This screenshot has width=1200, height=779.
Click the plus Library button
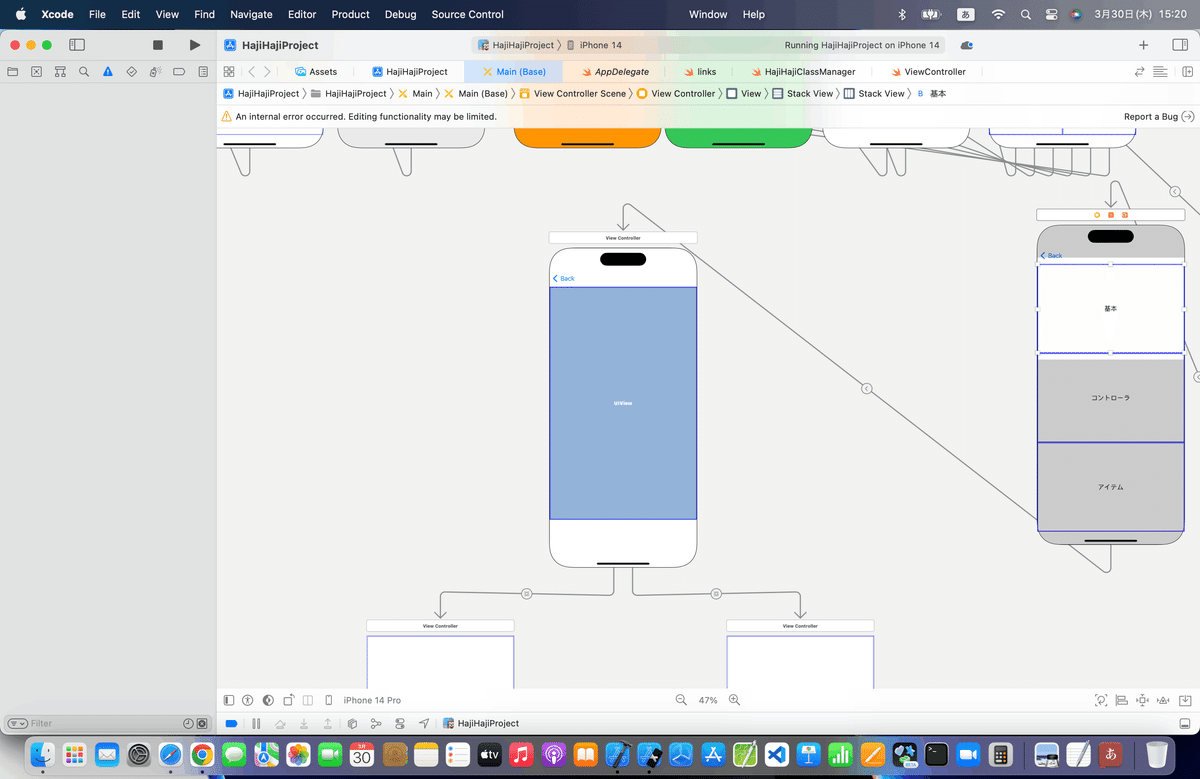1143,45
